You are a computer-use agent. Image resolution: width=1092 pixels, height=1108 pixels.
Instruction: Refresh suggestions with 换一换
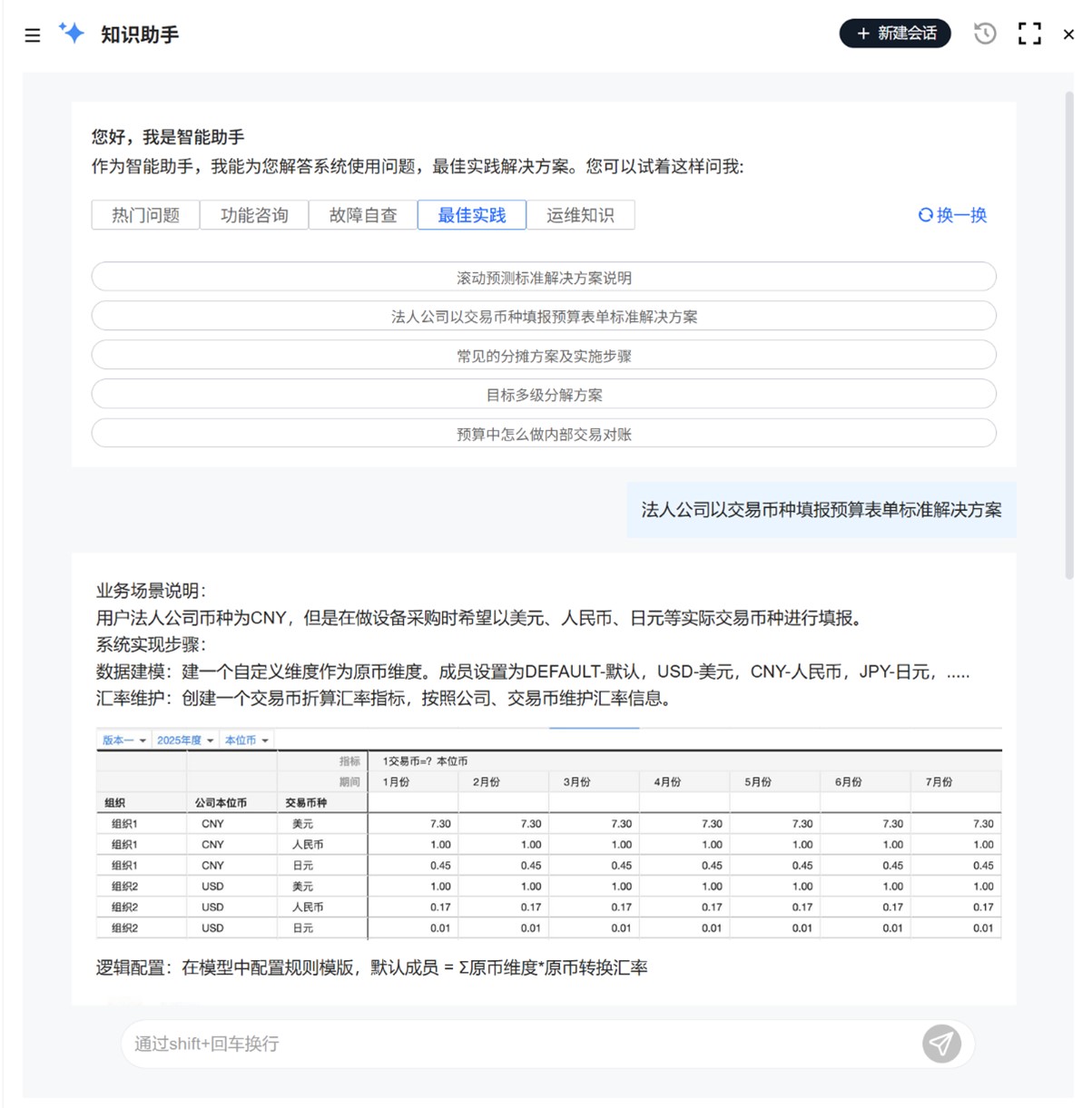click(952, 215)
